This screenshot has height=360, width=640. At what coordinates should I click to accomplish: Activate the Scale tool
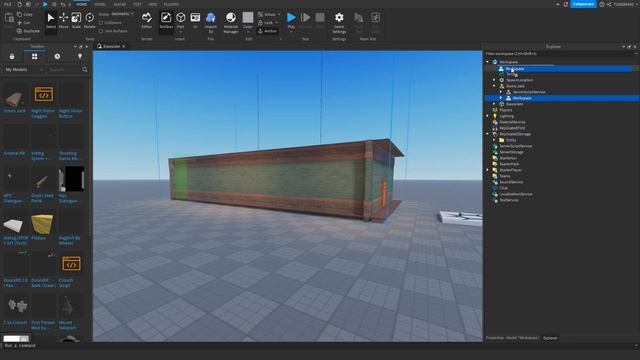coord(76,20)
